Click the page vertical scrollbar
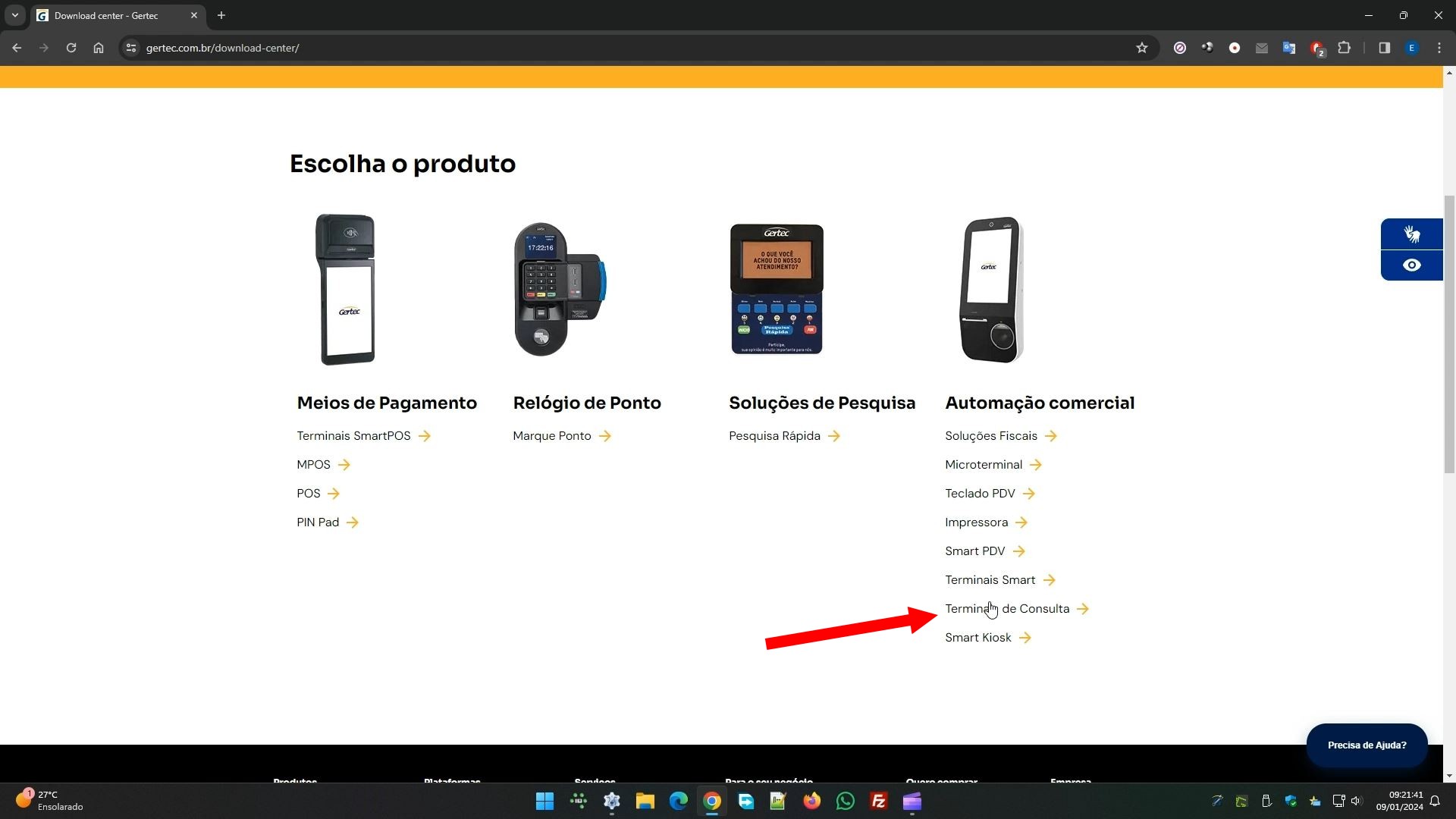The image size is (1456, 819). 1449,334
